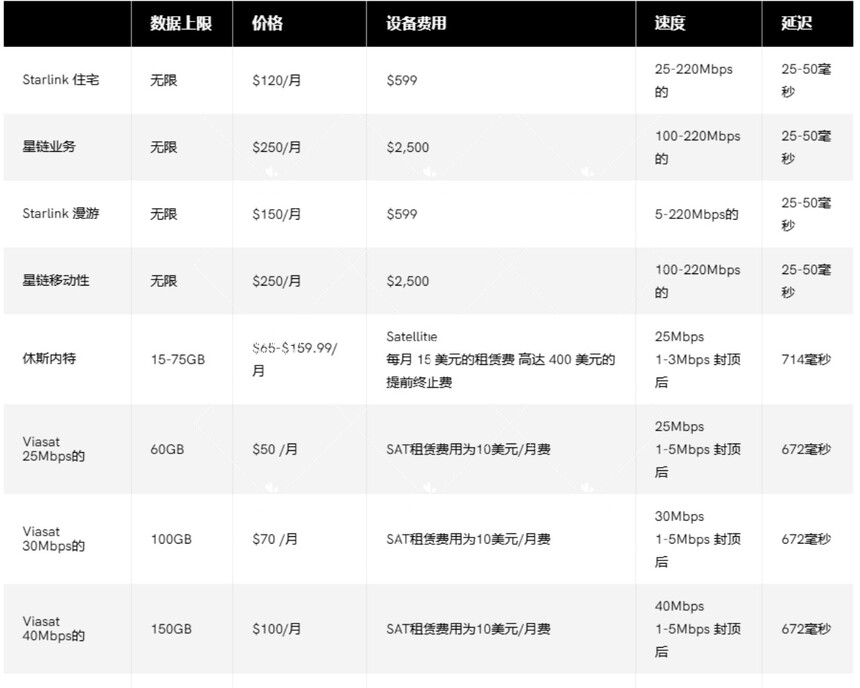The width and height of the screenshot is (860, 688).
Task: Click the "25Mbps 1-3Mbps 封顶后" speed cell
Action: tap(697, 360)
